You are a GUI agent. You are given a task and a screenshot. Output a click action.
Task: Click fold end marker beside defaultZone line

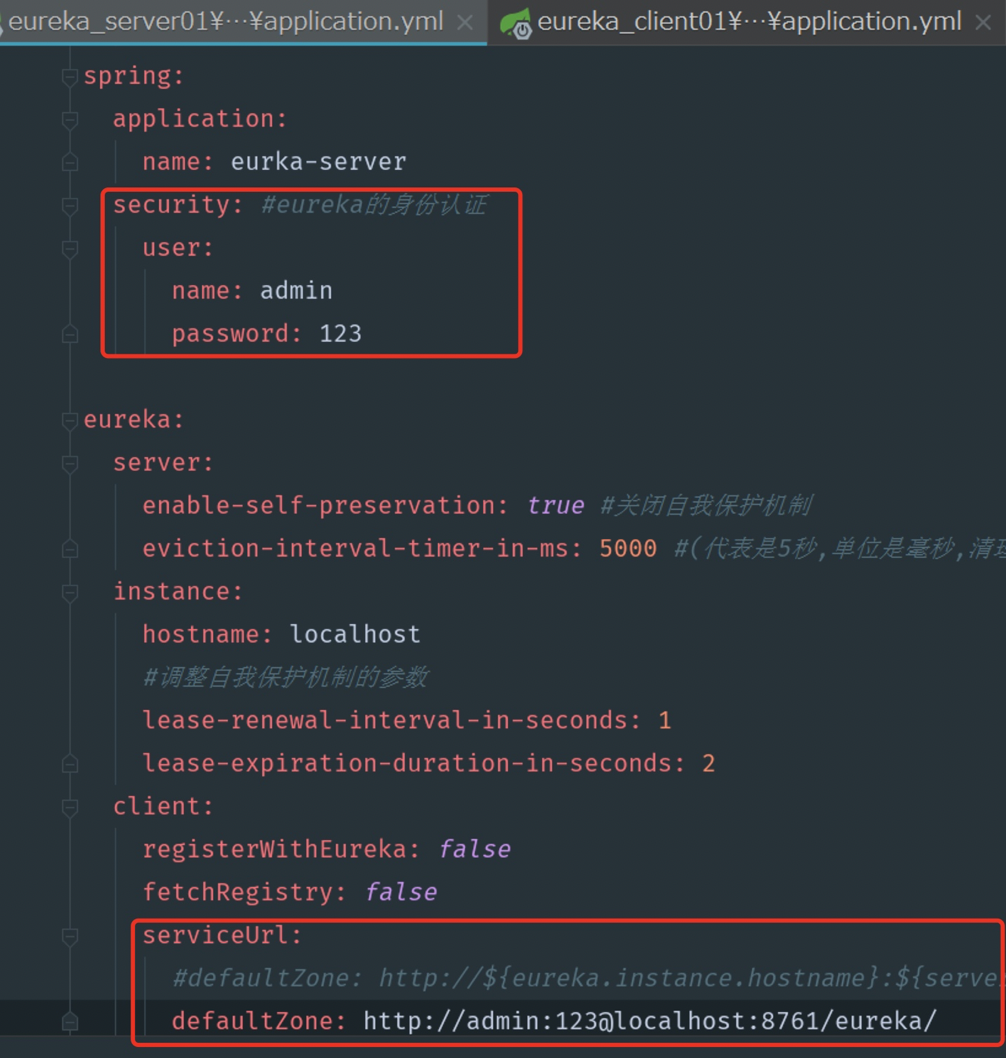point(69,1022)
